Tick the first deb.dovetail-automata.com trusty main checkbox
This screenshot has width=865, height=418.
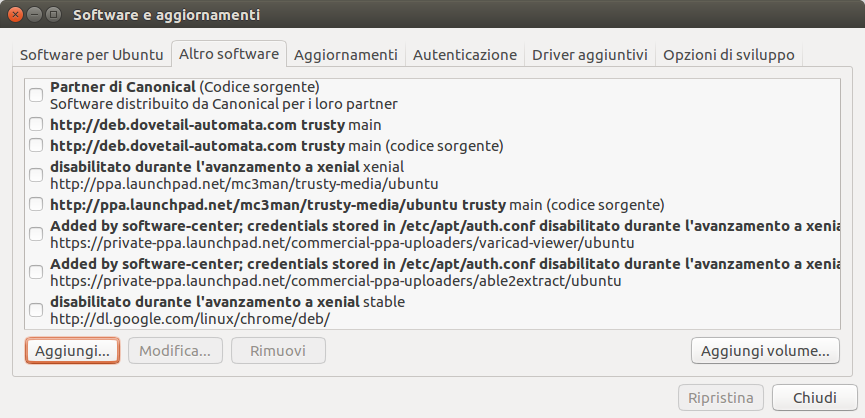coord(36,124)
